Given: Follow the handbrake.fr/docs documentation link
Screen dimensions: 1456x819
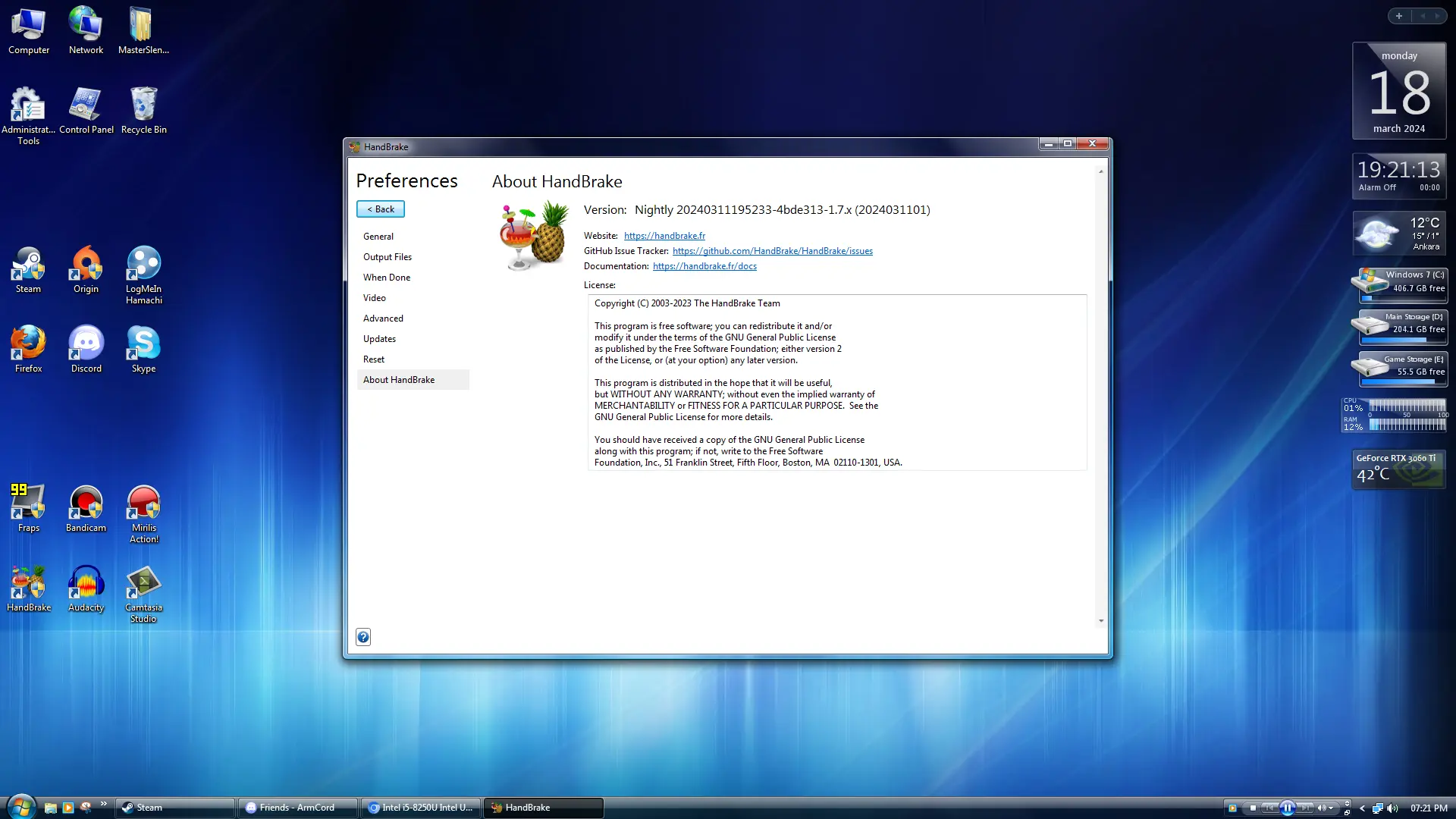Looking at the screenshot, I should click(x=704, y=266).
